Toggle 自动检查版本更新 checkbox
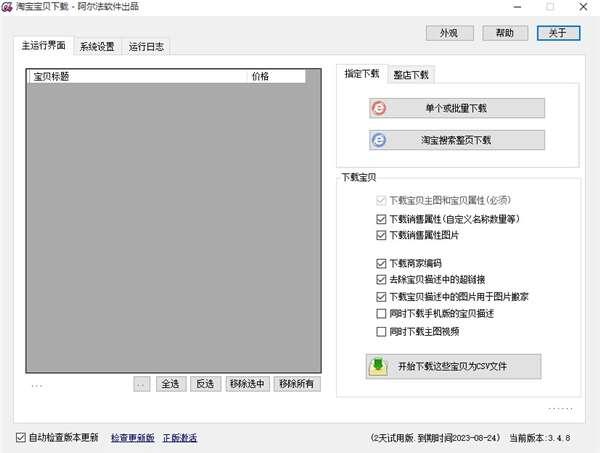The height and width of the screenshot is (453, 600). pos(21,437)
